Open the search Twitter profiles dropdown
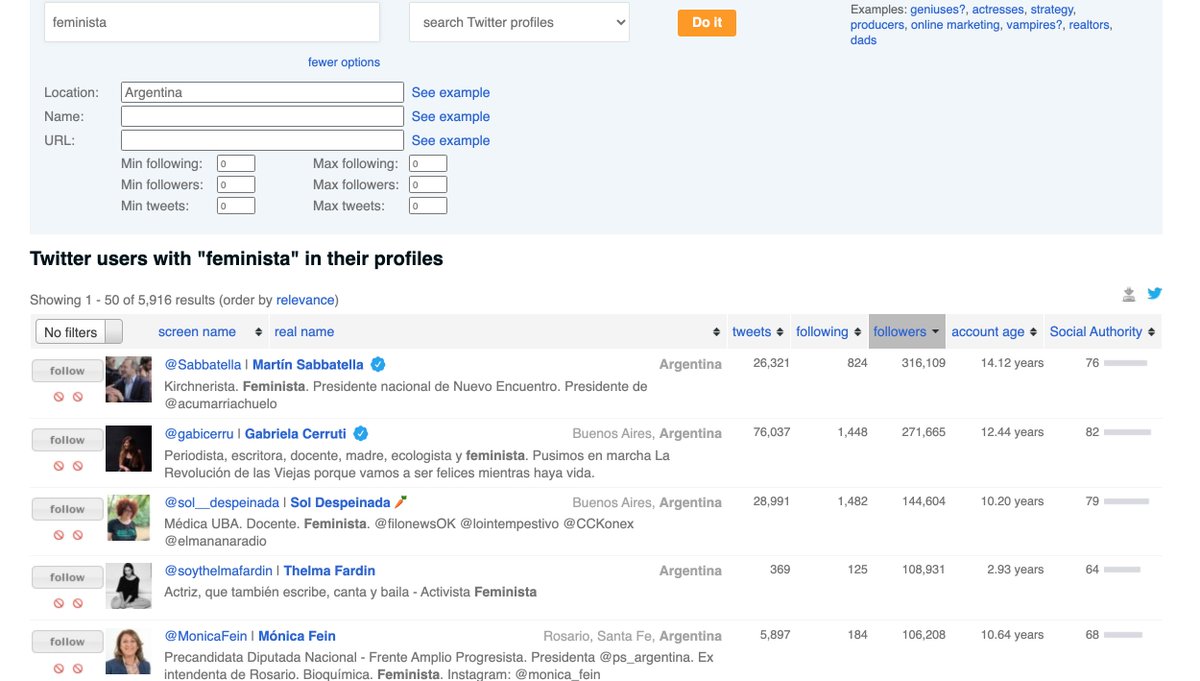1200x681 pixels. 519,22
